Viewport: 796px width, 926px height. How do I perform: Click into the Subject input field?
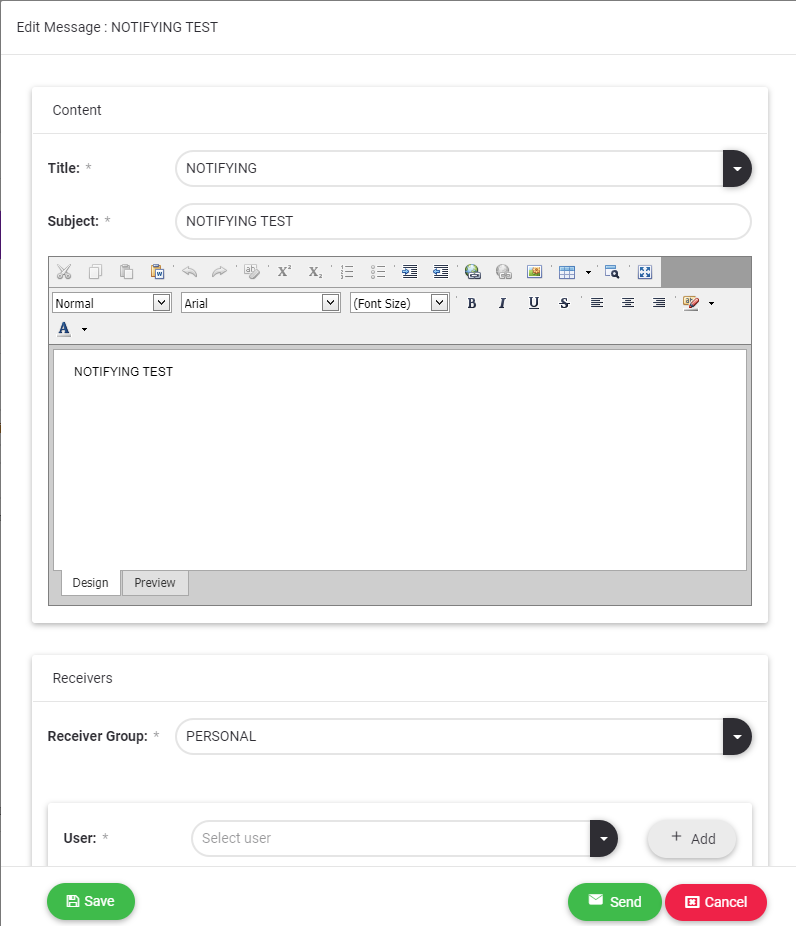(x=462, y=222)
